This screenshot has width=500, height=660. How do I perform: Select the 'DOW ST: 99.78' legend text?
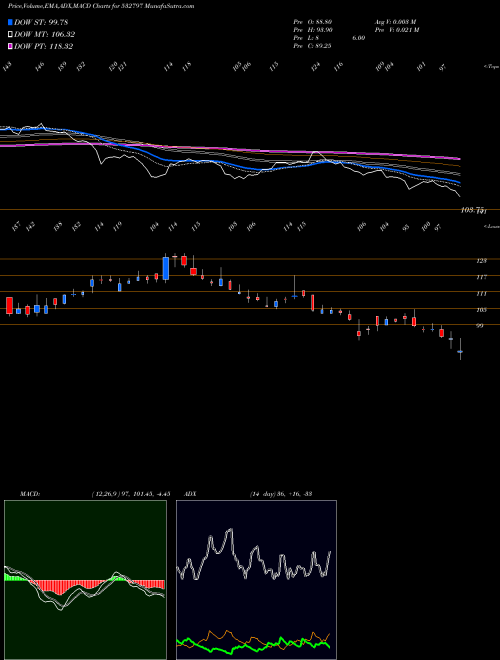point(41,22)
